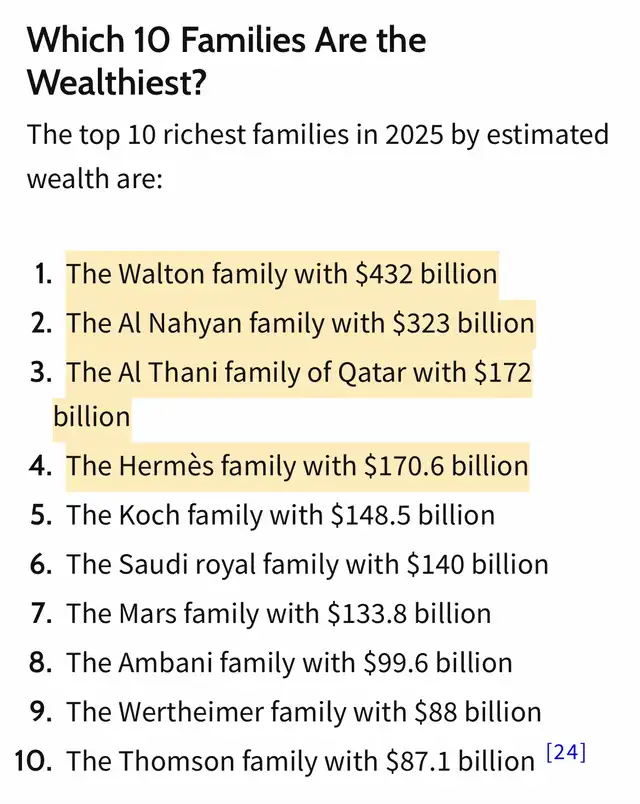Click the [24] citation link

pos(566,752)
